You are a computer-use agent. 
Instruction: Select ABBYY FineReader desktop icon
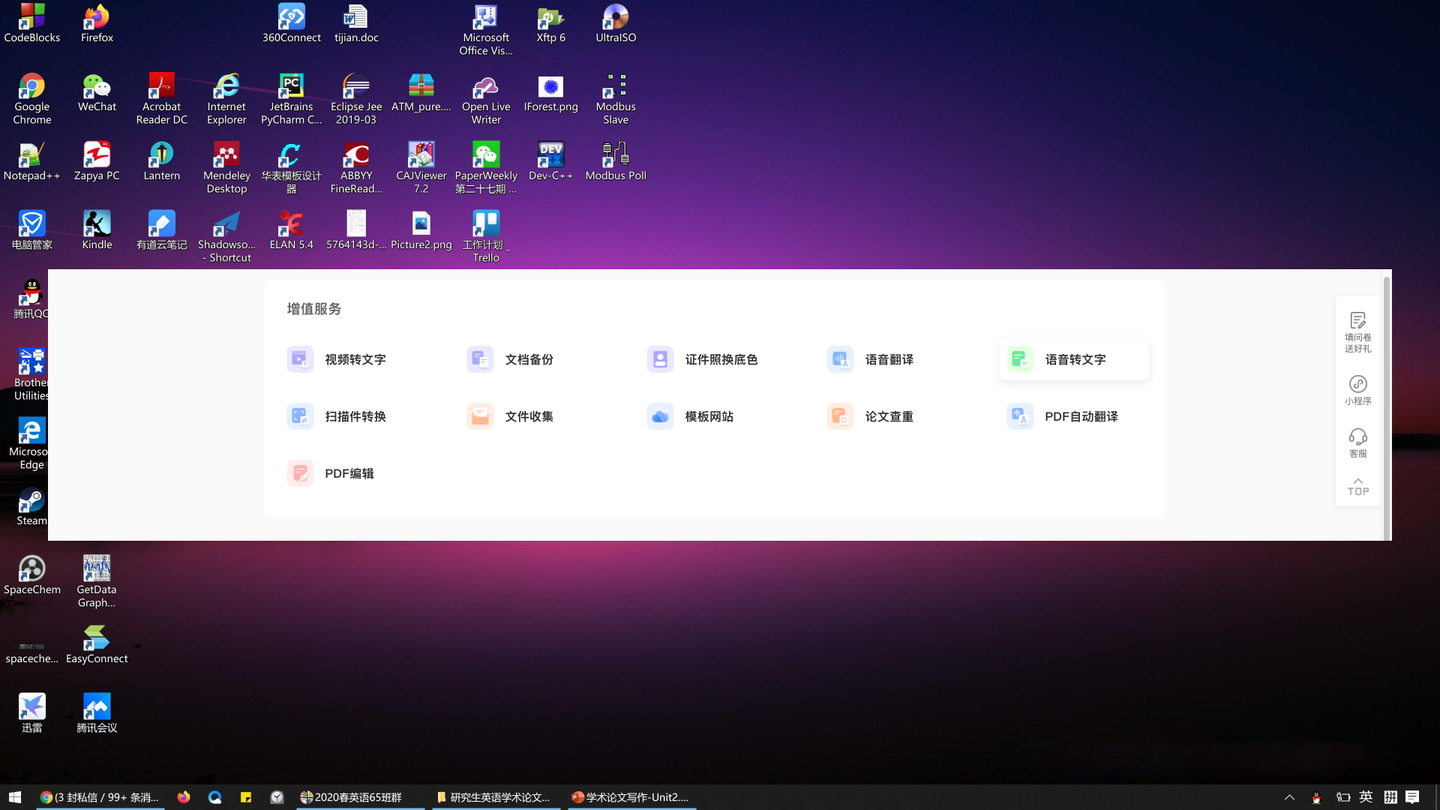356,168
